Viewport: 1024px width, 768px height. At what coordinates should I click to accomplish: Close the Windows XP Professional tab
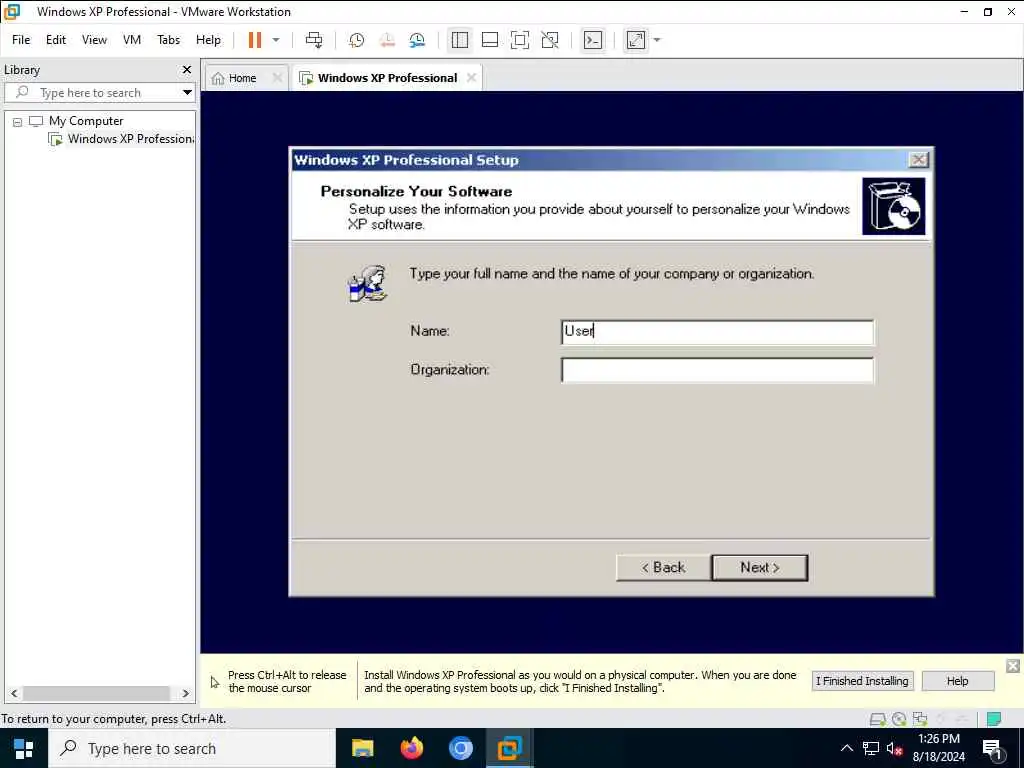[471, 78]
